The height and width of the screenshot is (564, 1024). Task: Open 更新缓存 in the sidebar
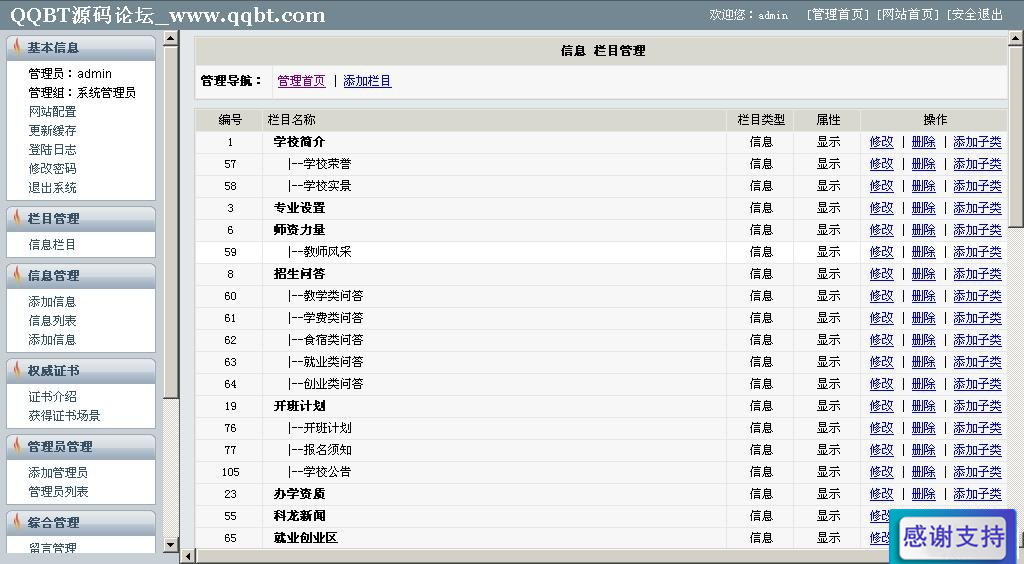[x=52, y=131]
